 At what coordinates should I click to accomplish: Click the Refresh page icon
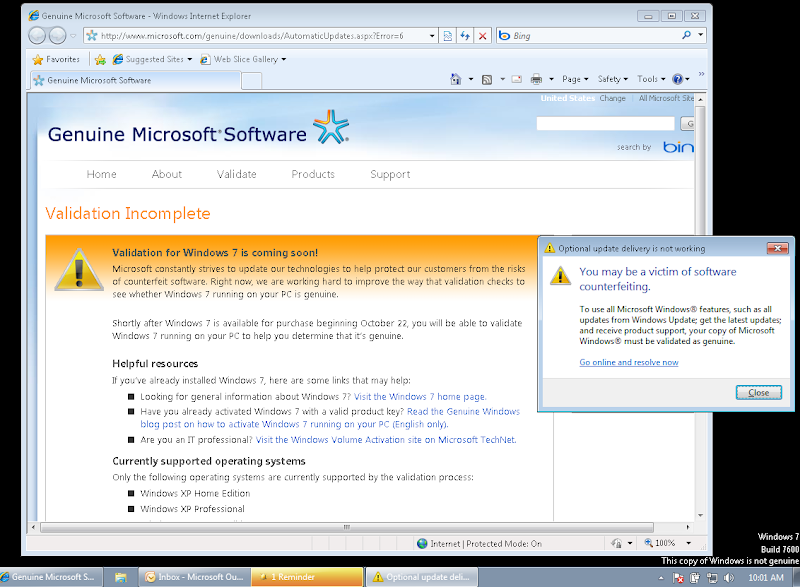pyautogui.click(x=465, y=36)
